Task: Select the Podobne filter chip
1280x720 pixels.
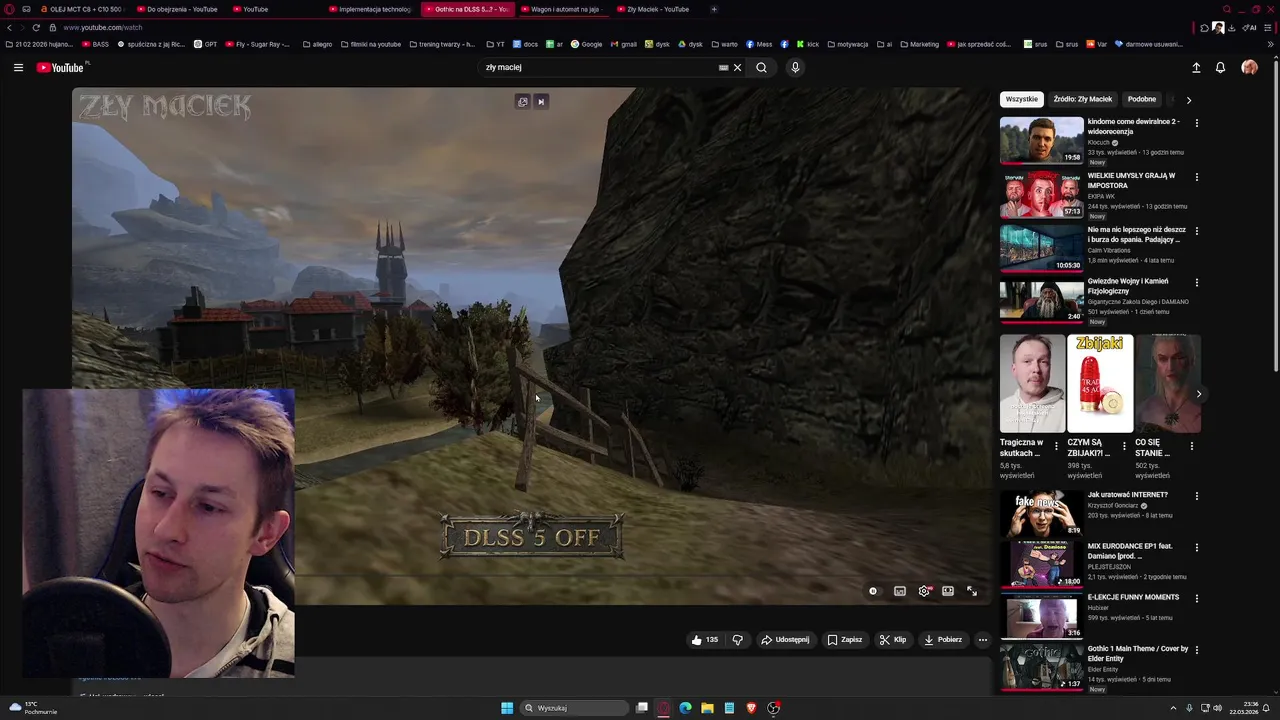Action: coord(1142,99)
